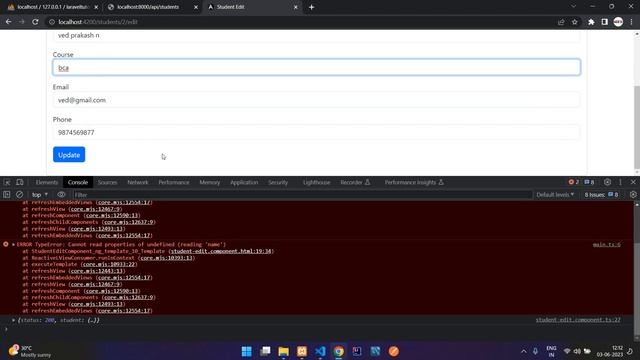Open the Recorder DevTools tab
The width and height of the screenshot is (640, 360).
355,182
